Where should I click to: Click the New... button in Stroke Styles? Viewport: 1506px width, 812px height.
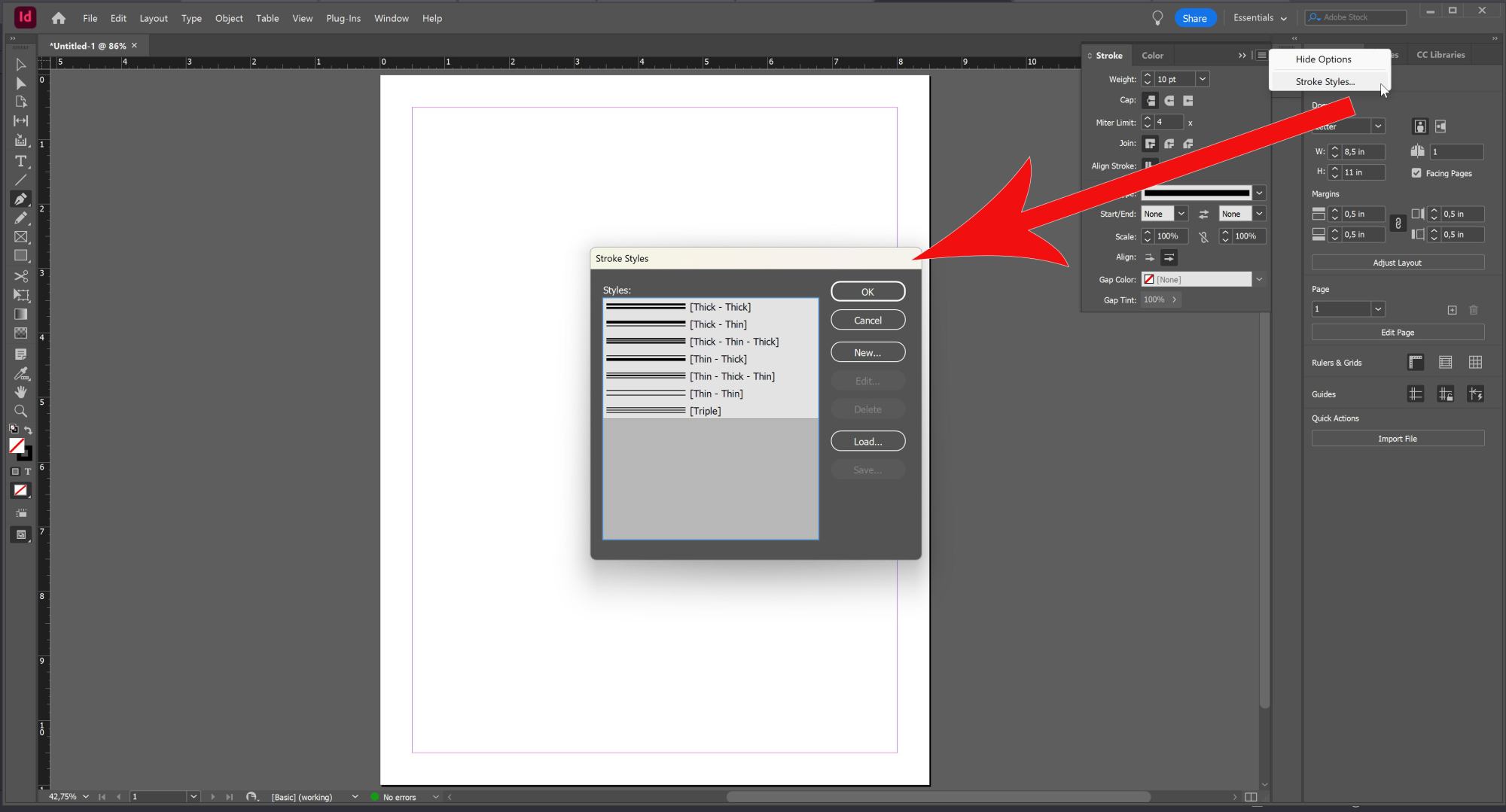tap(867, 352)
